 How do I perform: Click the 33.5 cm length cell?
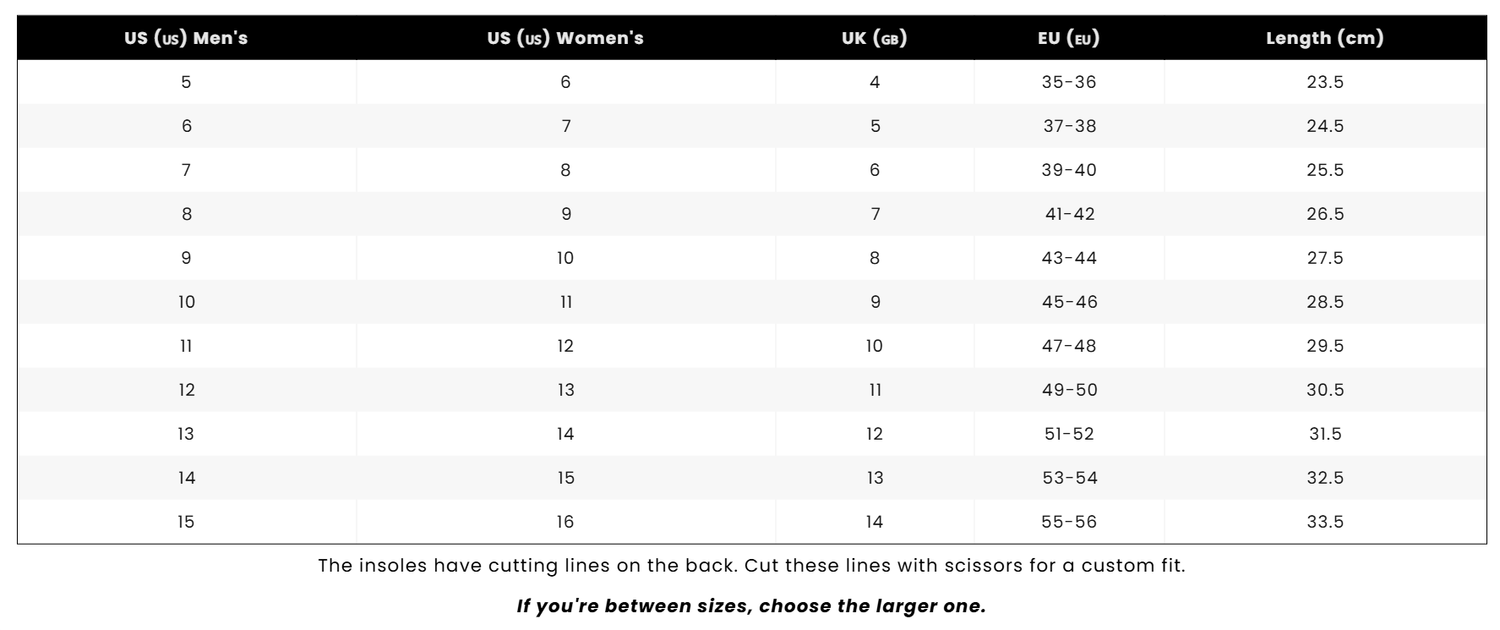1324,522
